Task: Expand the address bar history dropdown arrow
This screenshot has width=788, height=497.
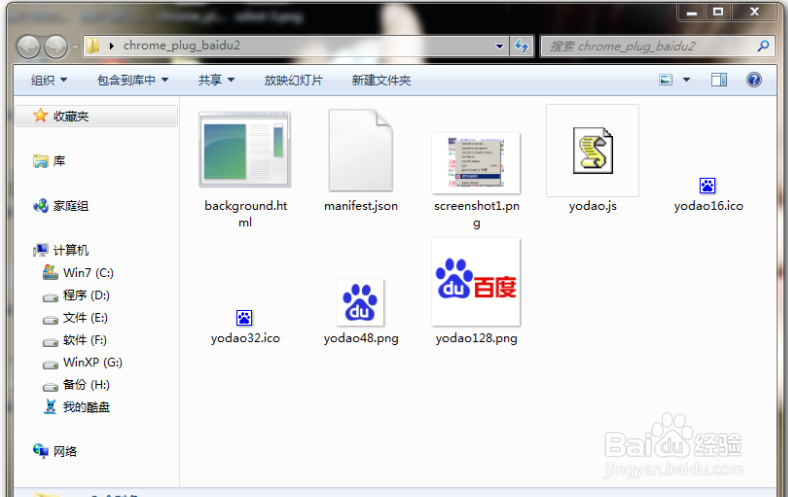Action: [500, 46]
